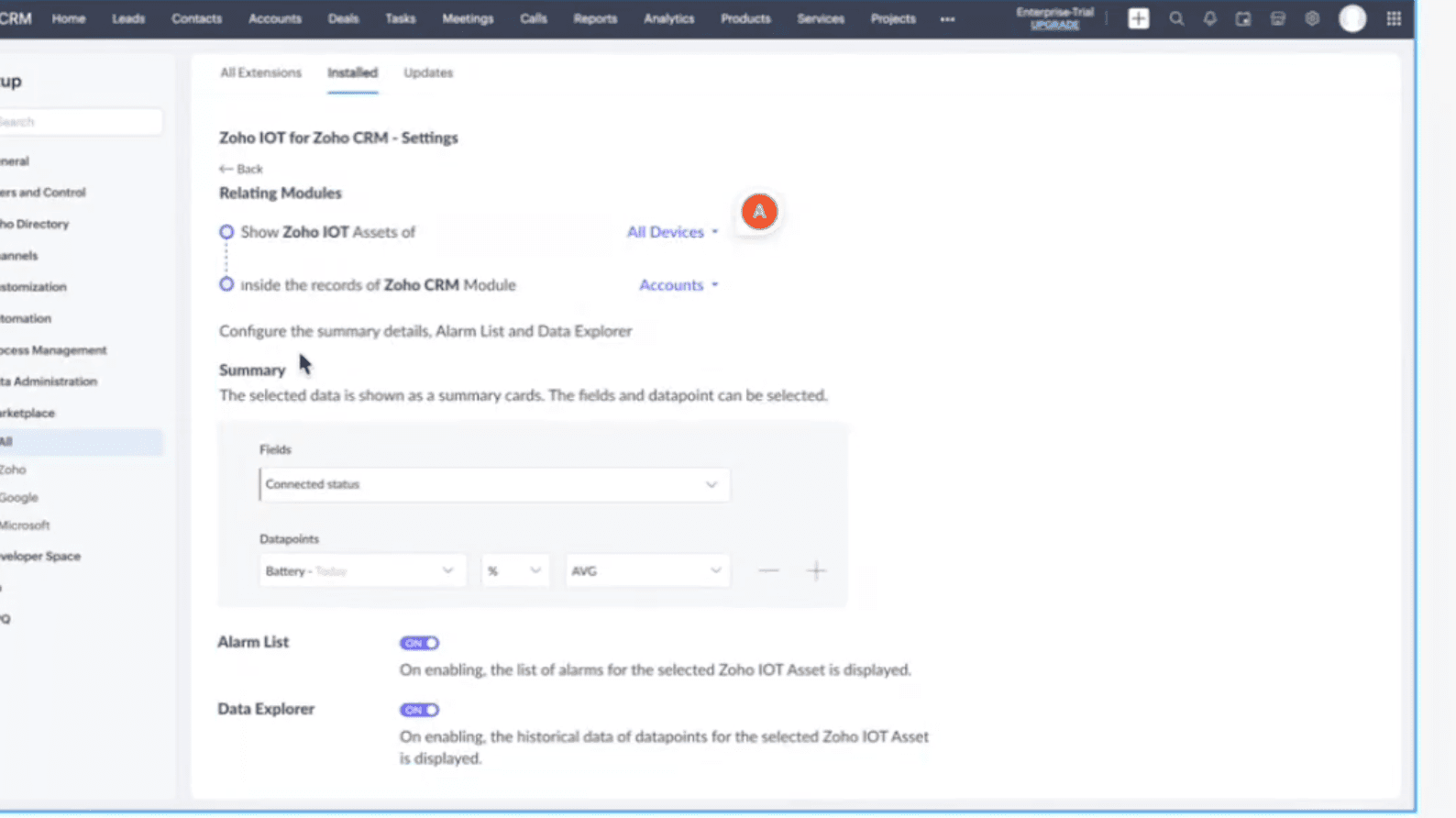Click the 'Zoho IOT for Zoho CRM - Settings' title

point(338,138)
